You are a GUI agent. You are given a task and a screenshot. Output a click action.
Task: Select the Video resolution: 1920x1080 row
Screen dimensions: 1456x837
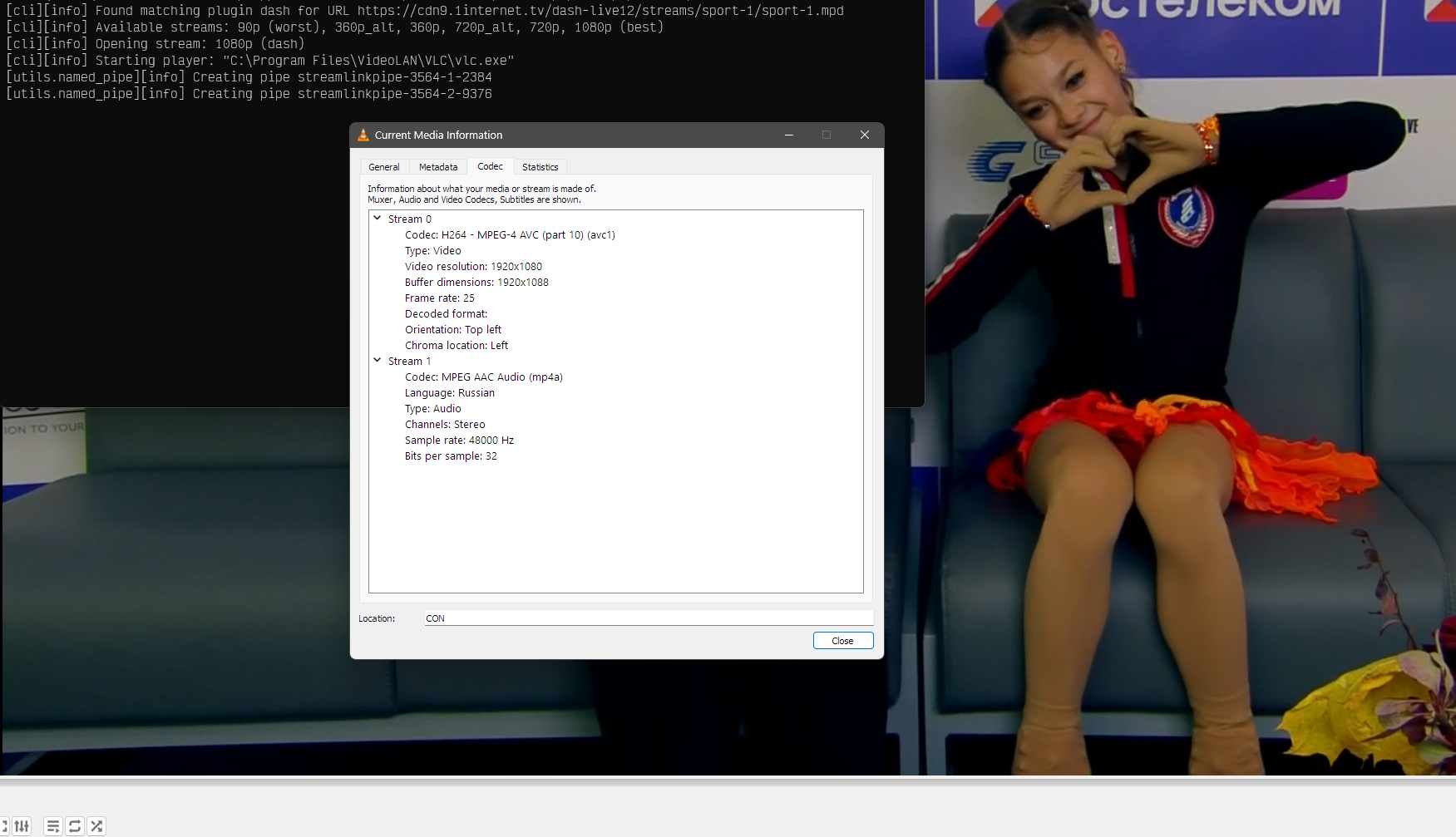tap(473, 267)
